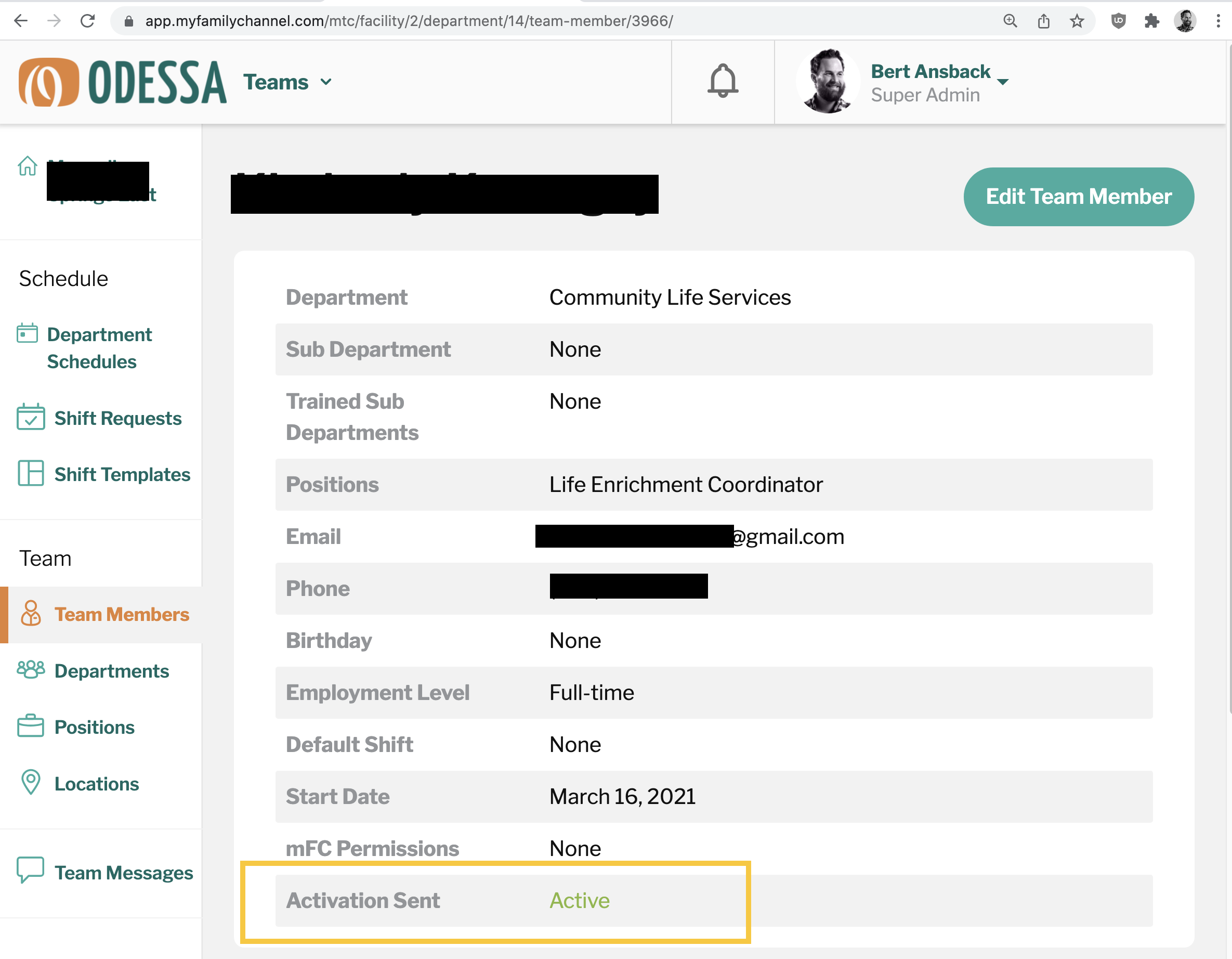This screenshot has height=959, width=1232.
Task: Click the browser address bar URL
Action: pos(409,21)
